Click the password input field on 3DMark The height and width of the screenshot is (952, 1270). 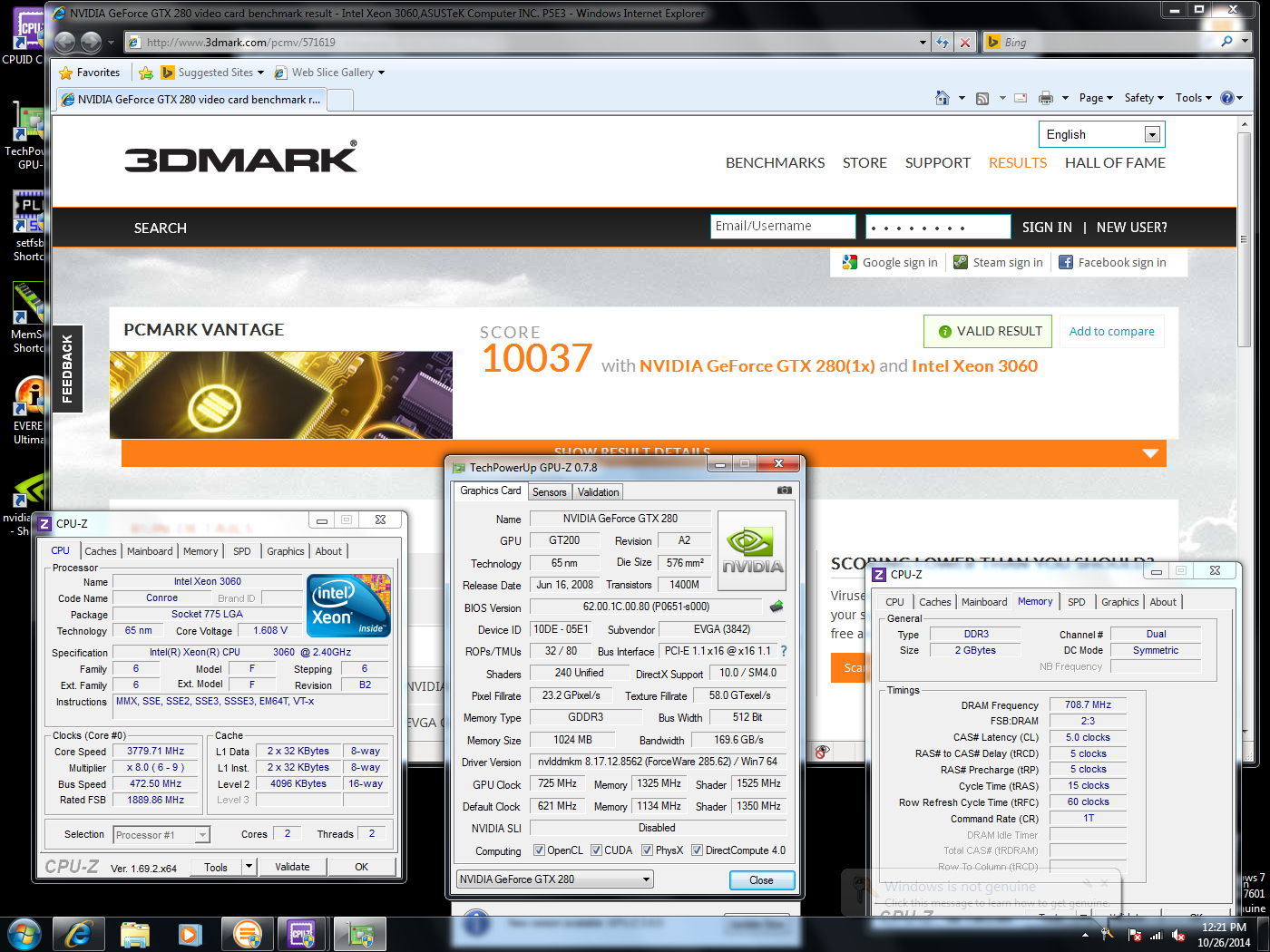pos(938,226)
